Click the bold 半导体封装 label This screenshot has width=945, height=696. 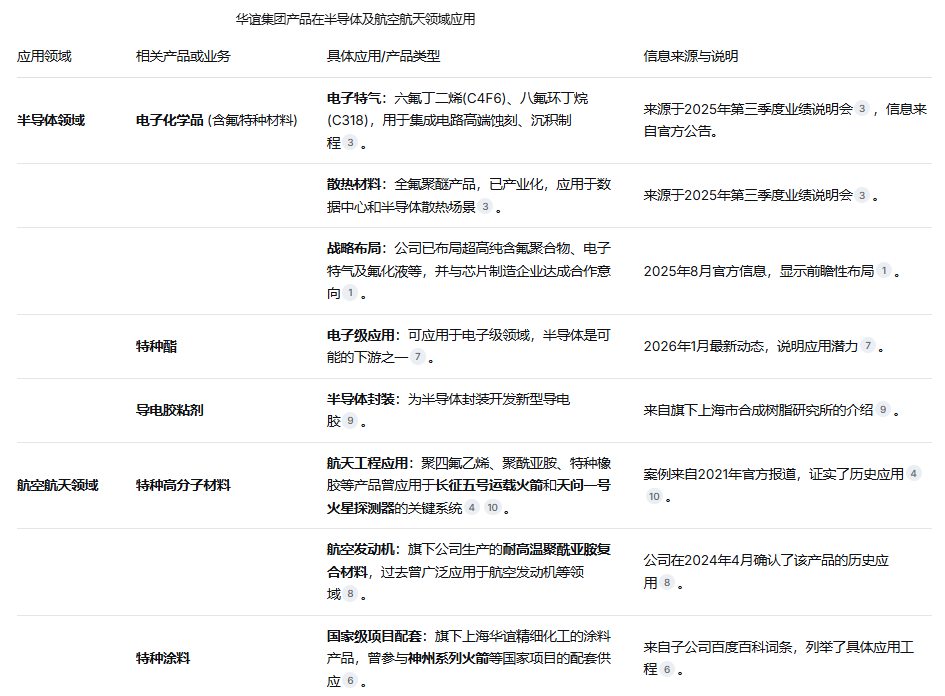click(x=360, y=399)
